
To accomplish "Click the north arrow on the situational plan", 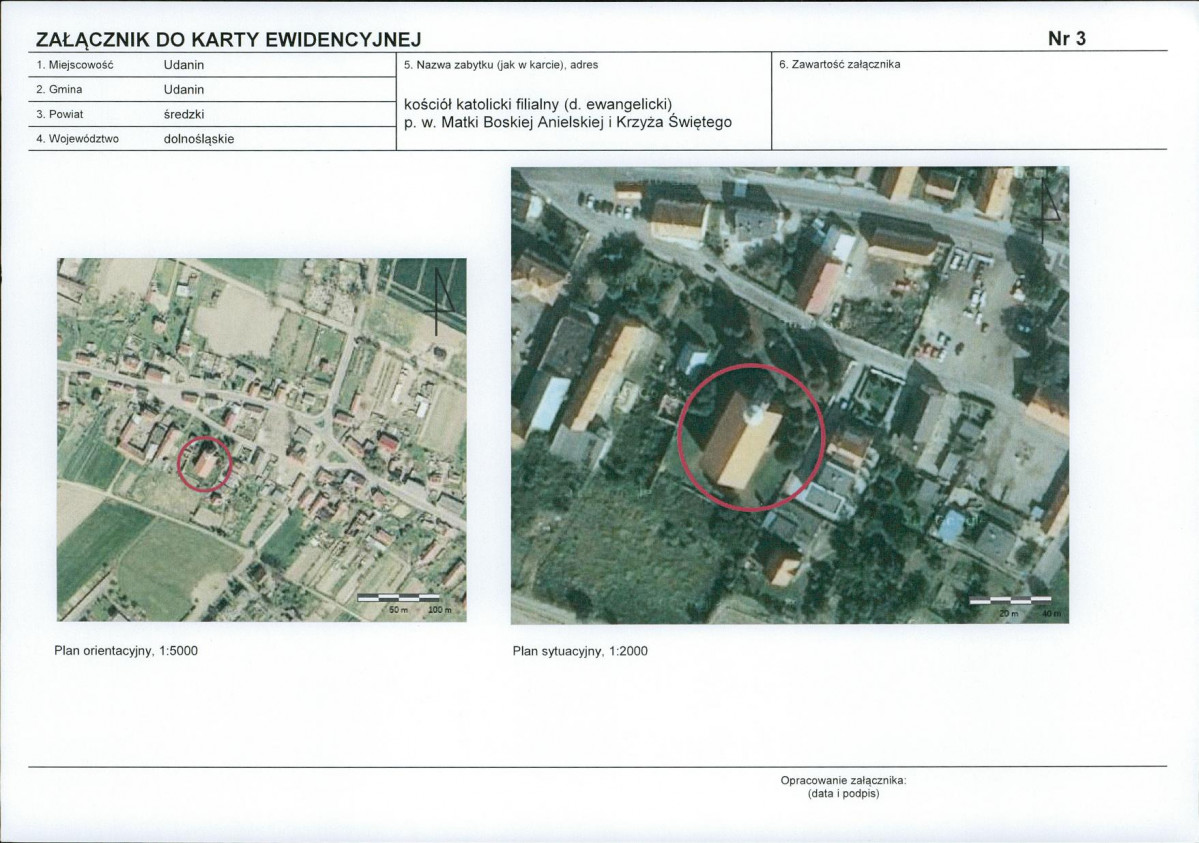I will (x=1048, y=207).
